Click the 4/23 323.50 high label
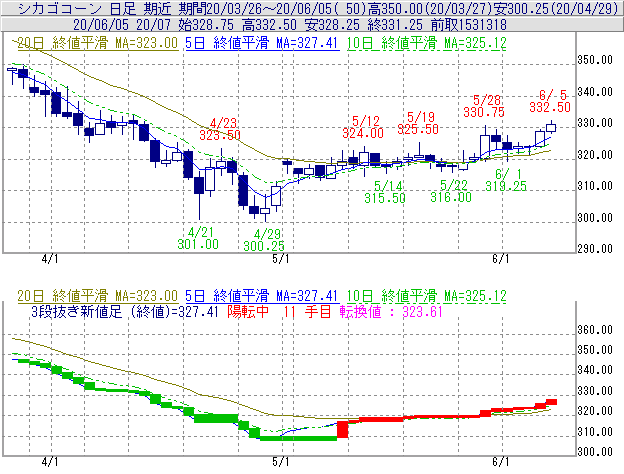Viewport: 624px width, 474px height. 220,129
